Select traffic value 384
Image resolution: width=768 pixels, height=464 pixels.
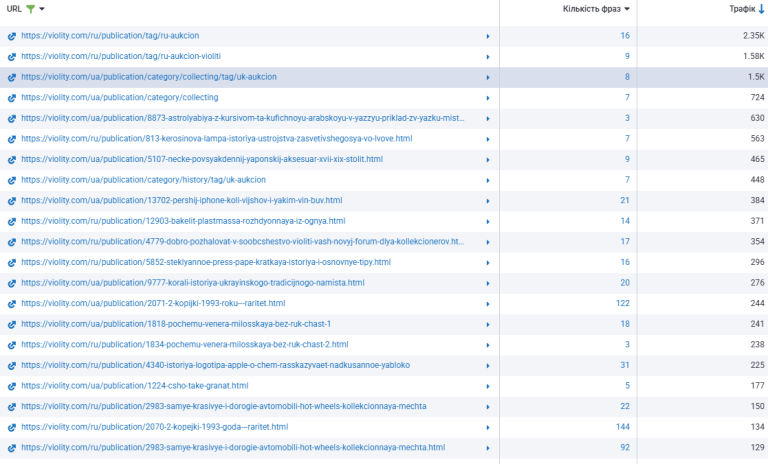pos(757,200)
